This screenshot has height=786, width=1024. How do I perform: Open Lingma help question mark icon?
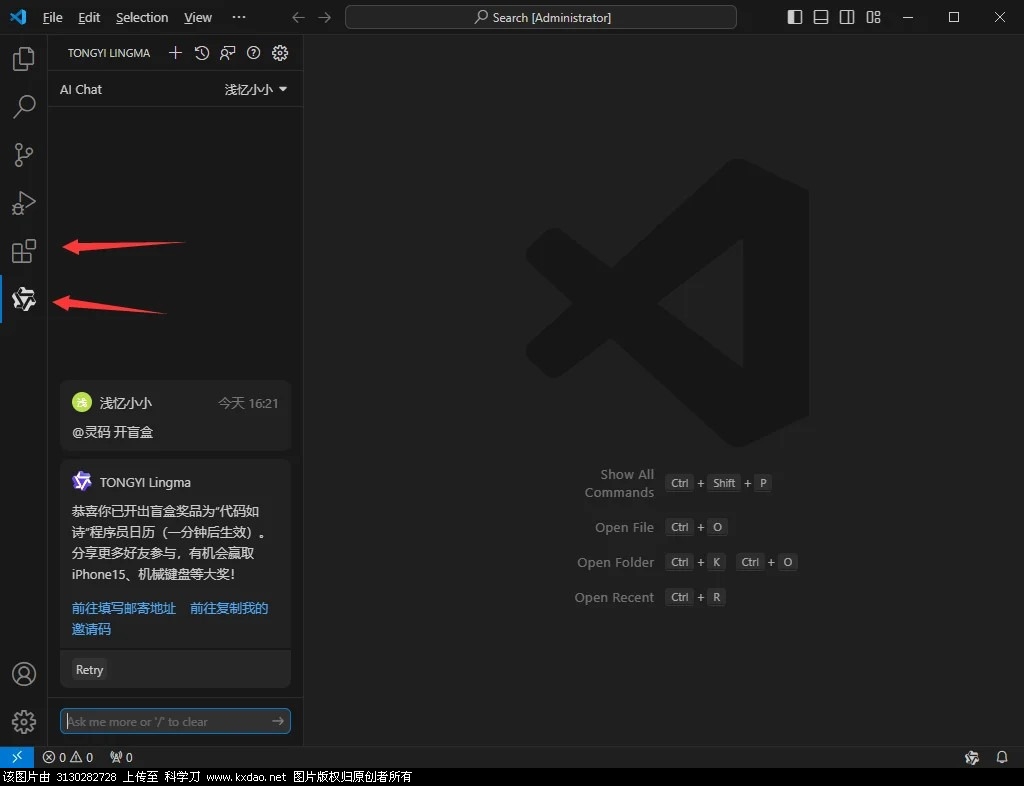(253, 53)
